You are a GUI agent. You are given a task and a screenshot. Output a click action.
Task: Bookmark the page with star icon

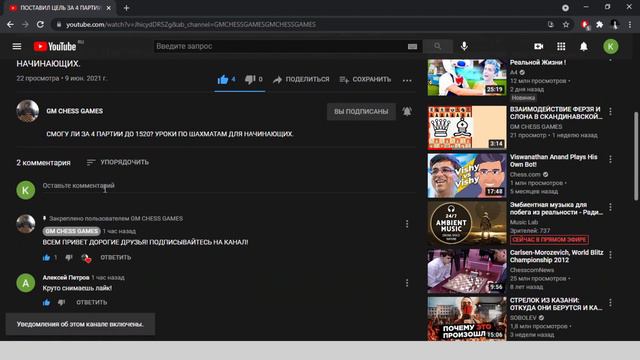pyautogui.click(x=566, y=24)
